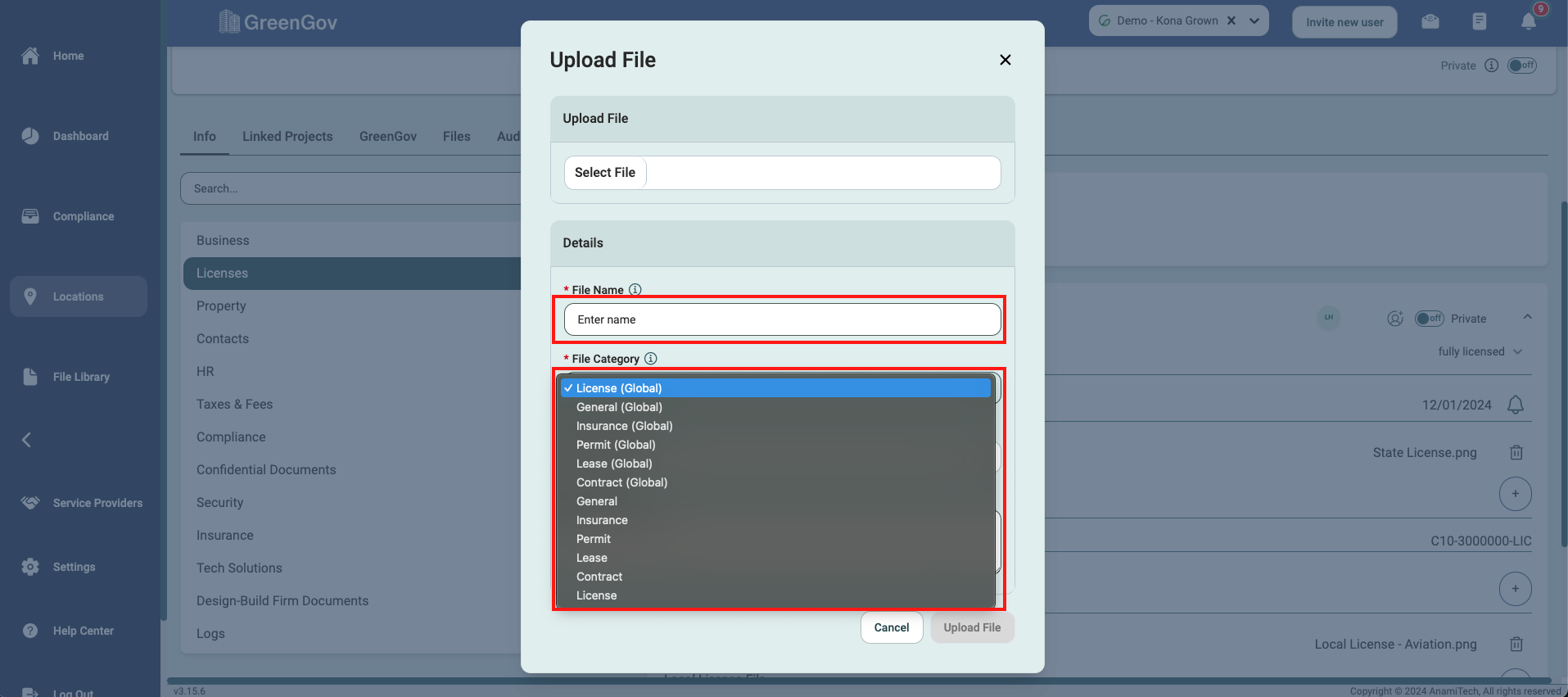Select Confidential Documents in the category list
This screenshot has height=697, width=1568.
click(266, 470)
